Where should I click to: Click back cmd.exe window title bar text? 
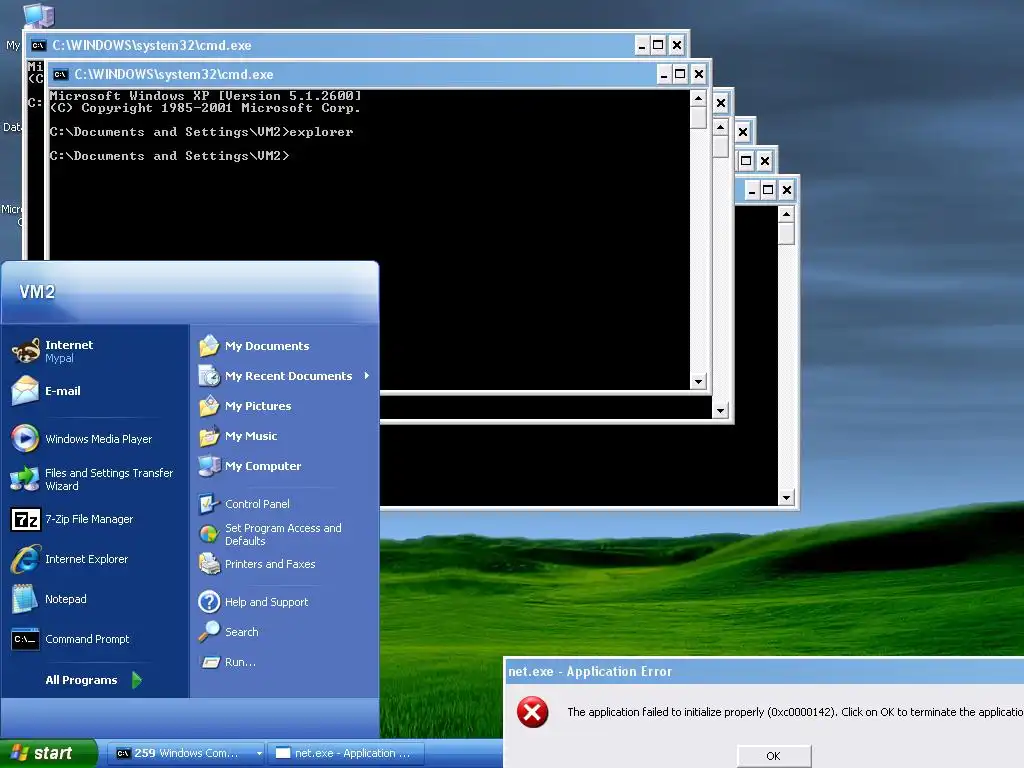(x=152, y=45)
